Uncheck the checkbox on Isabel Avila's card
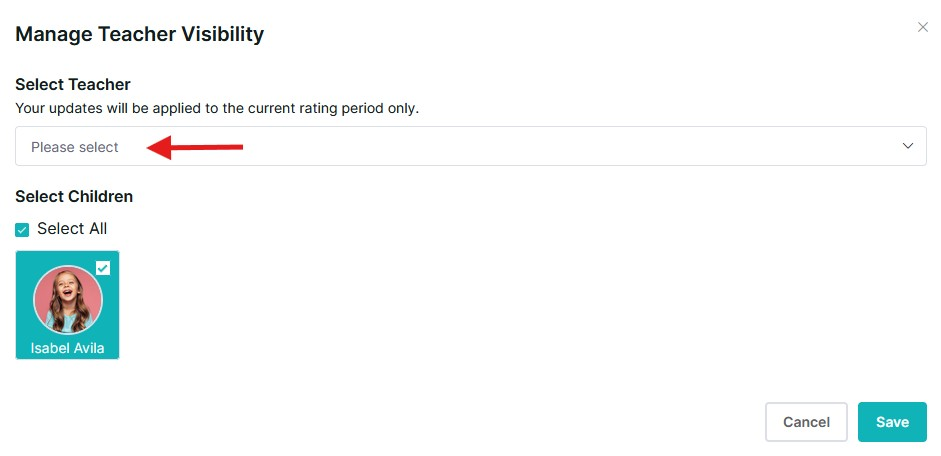941x456 pixels. point(103,267)
